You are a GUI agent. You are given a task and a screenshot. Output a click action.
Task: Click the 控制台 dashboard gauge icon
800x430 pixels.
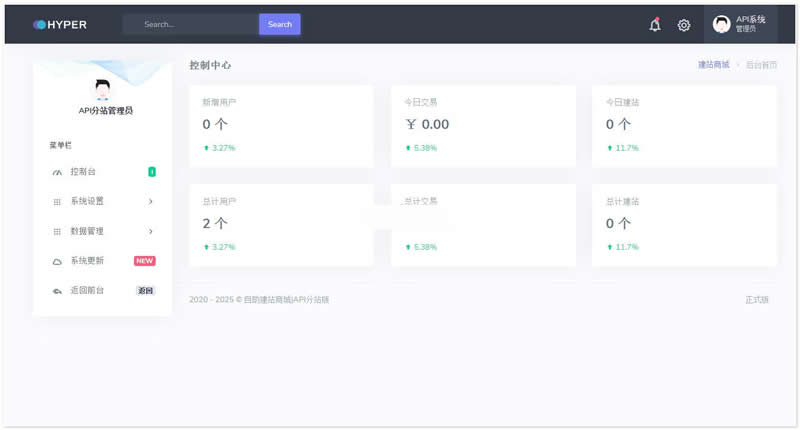57,172
